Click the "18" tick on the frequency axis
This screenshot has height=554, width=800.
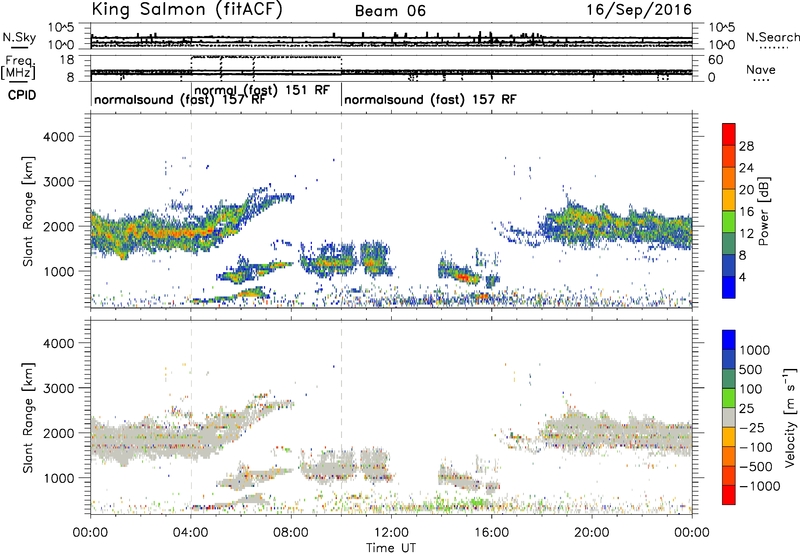point(66,60)
